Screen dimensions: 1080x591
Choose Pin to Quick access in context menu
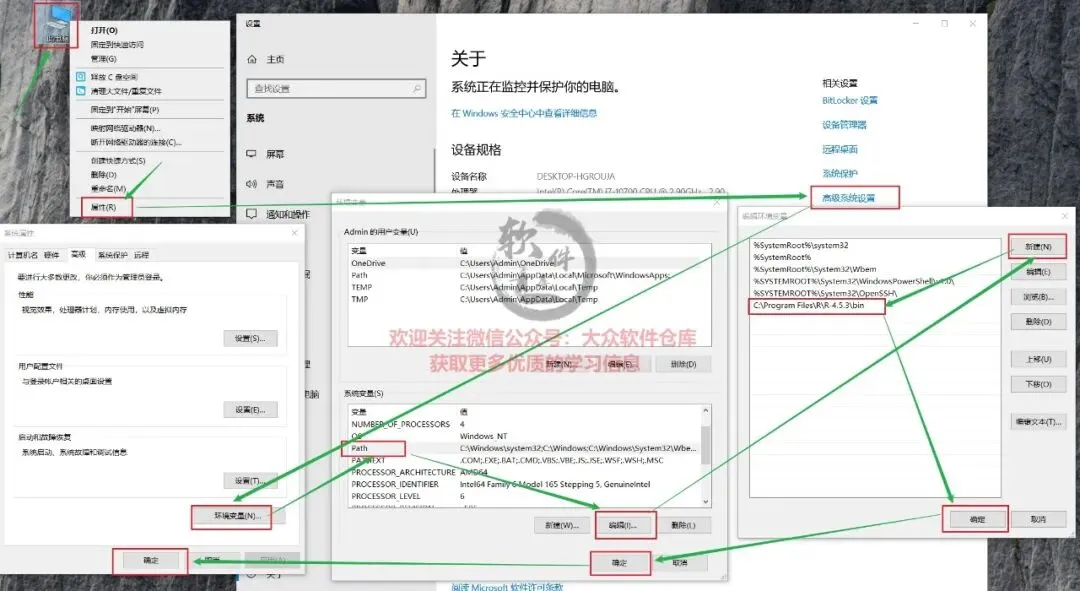click(x=117, y=44)
